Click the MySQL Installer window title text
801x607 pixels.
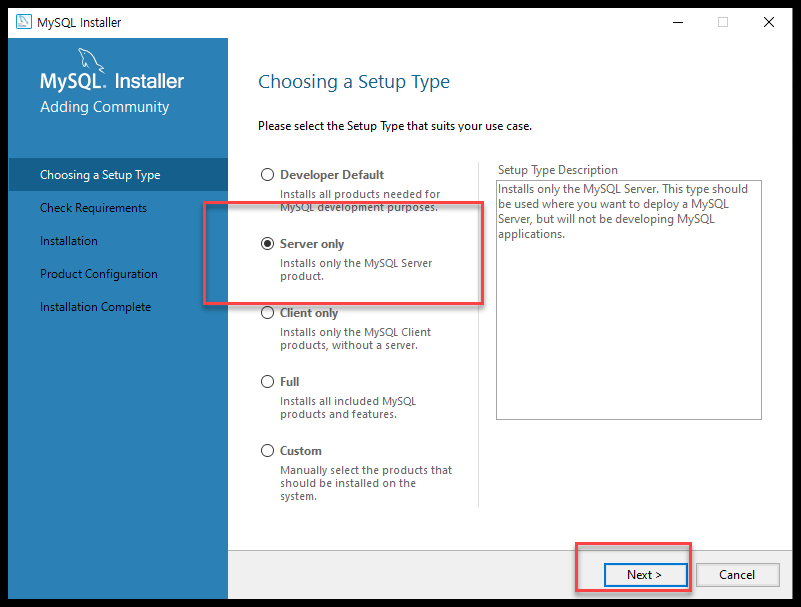(x=79, y=22)
